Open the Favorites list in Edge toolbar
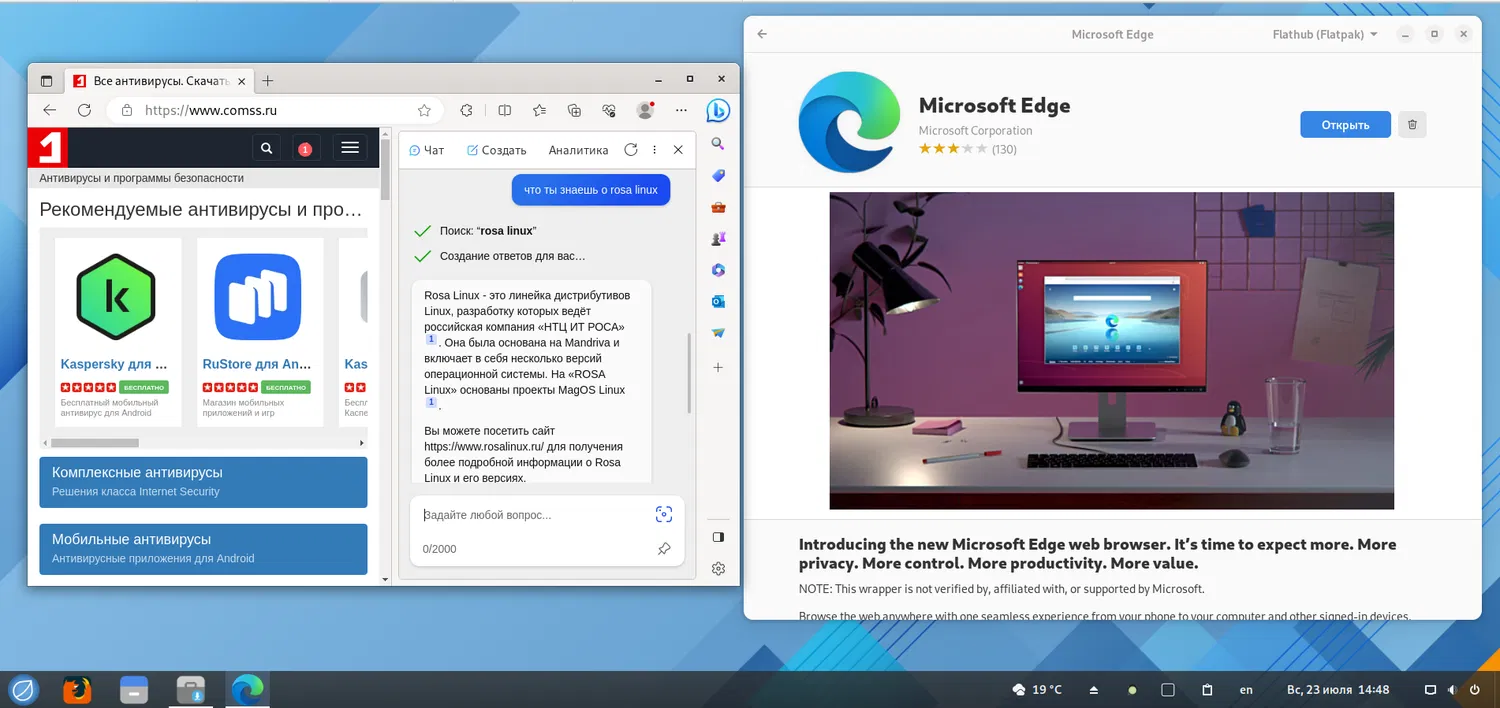The height and width of the screenshot is (708, 1500). tap(540, 110)
